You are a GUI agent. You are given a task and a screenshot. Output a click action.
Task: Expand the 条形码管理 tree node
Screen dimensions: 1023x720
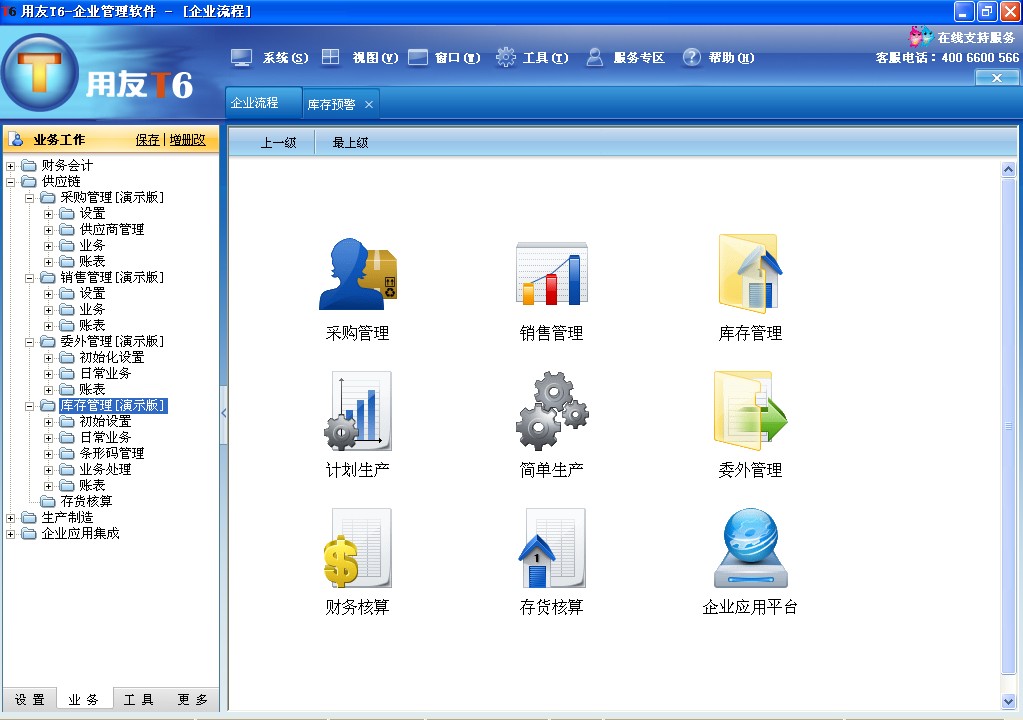pyautogui.click(x=48, y=454)
